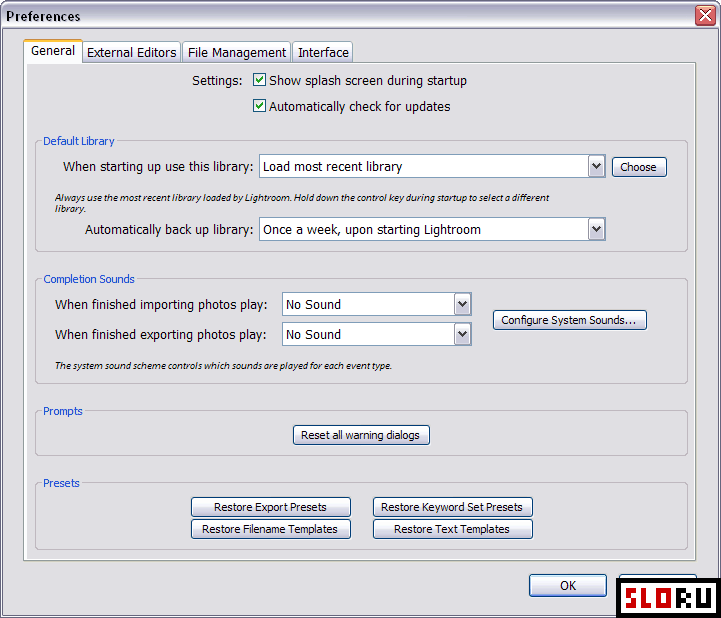Go to the General tab

click(x=53, y=51)
